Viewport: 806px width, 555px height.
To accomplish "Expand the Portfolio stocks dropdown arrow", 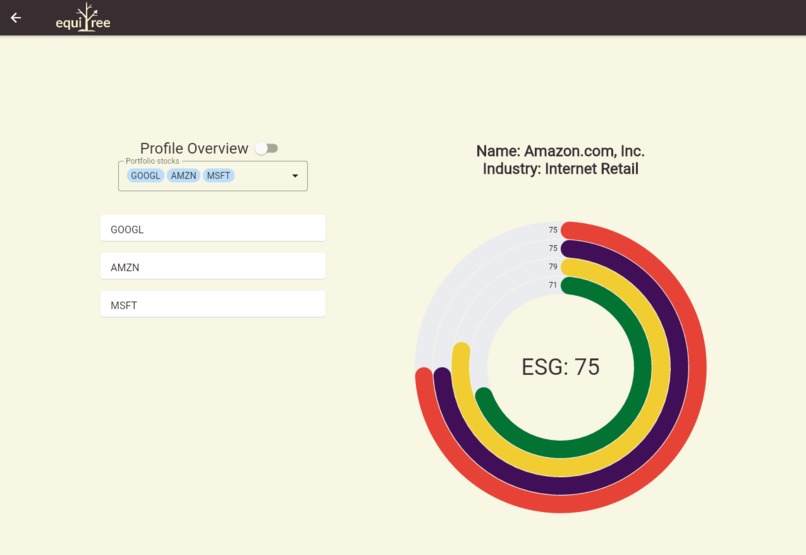I will coord(295,176).
